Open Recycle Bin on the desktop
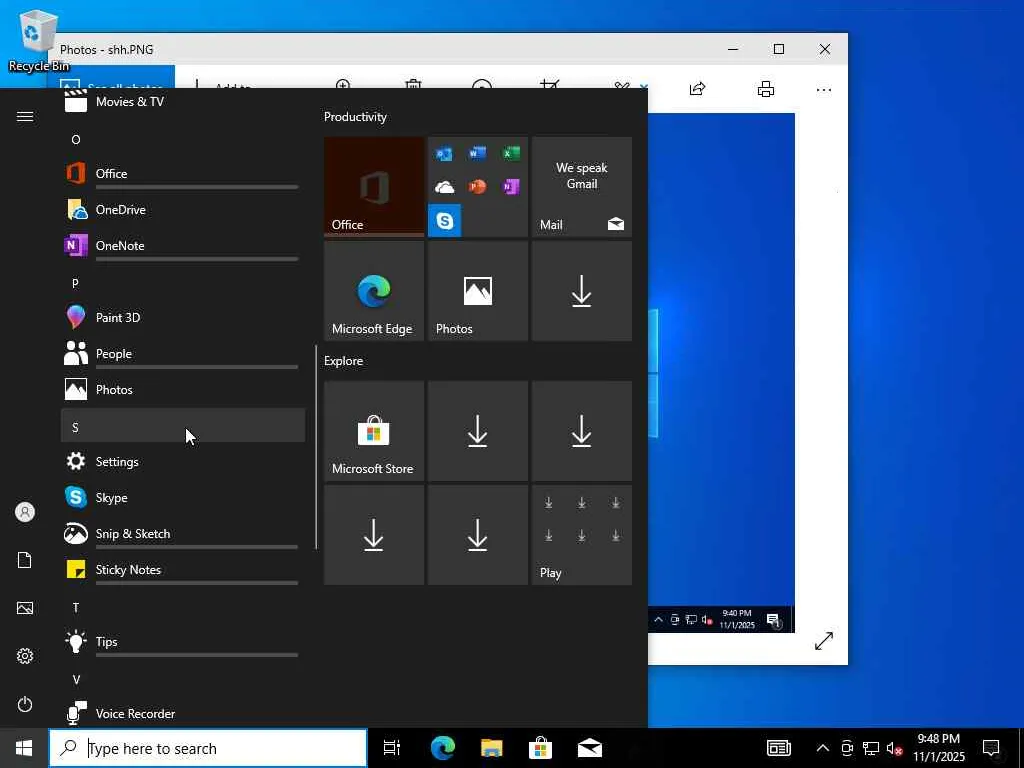This screenshot has height=768, width=1024. (x=38, y=40)
